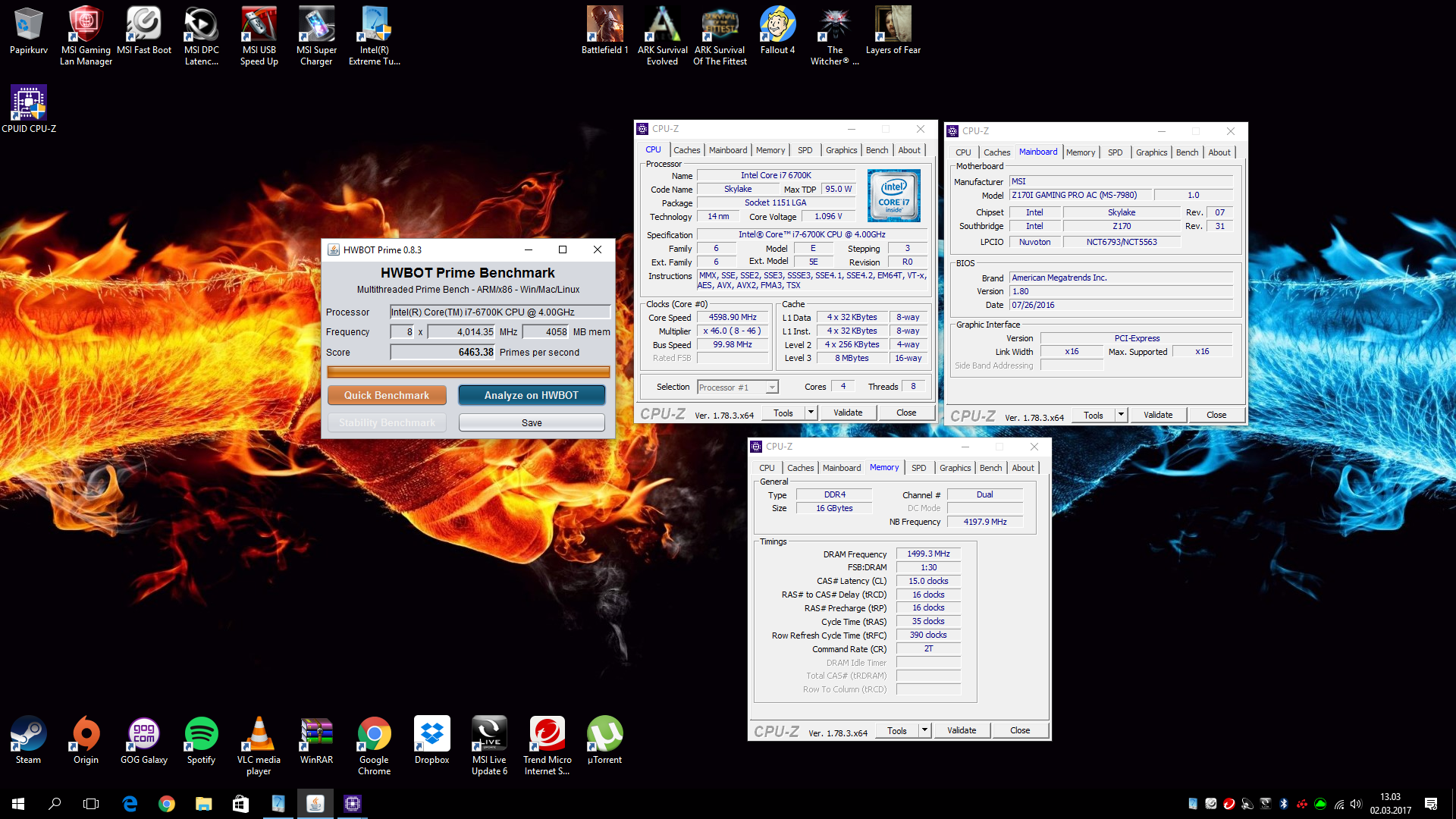Launch MSI Super Charger shortcut
The height and width of the screenshot is (819, 1456).
tap(316, 36)
